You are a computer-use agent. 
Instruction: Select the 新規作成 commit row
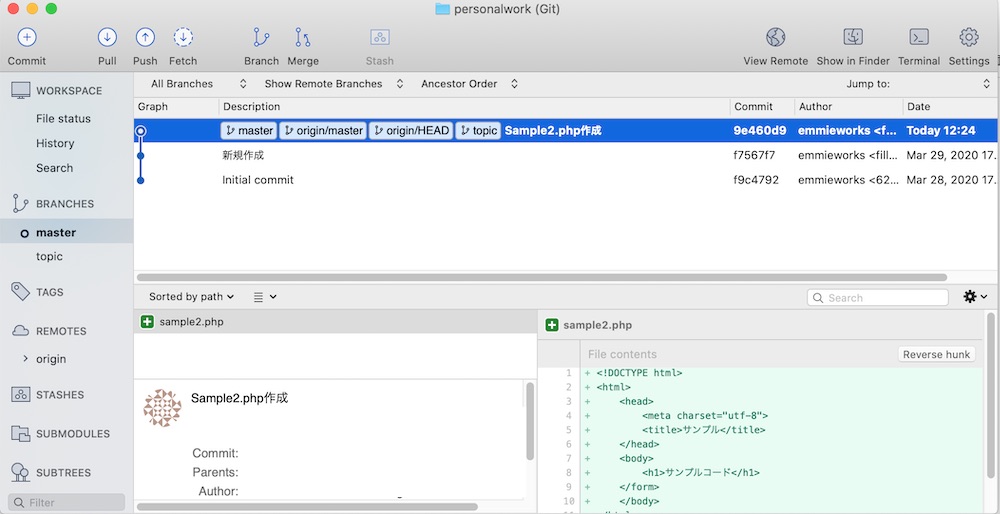point(566,155)
